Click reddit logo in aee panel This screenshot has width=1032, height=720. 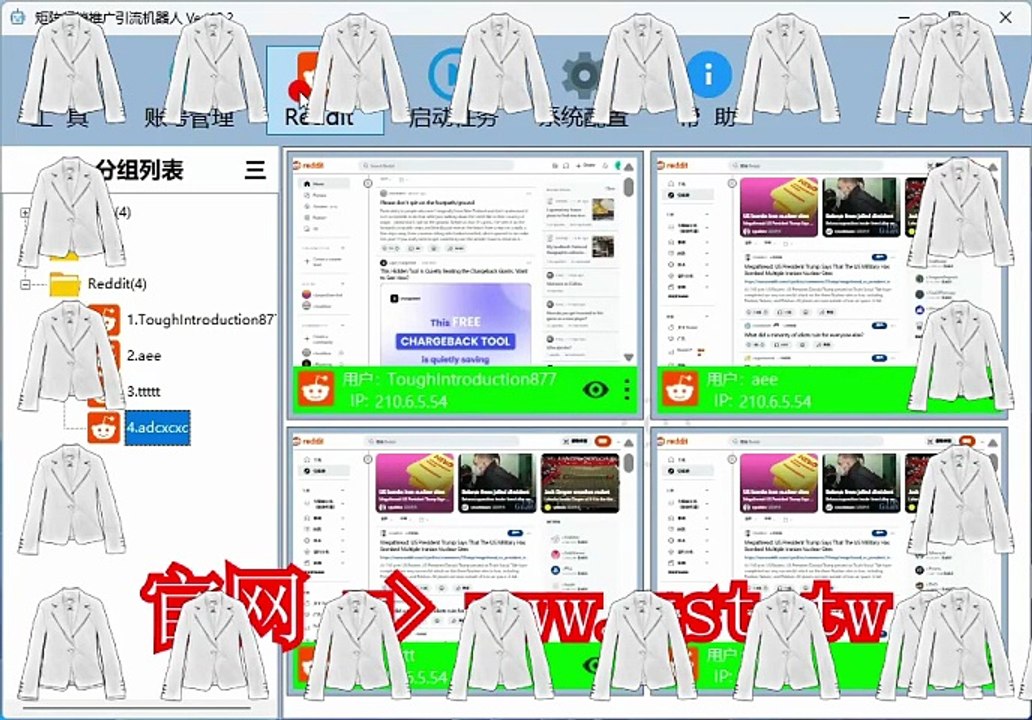point(674,165)
